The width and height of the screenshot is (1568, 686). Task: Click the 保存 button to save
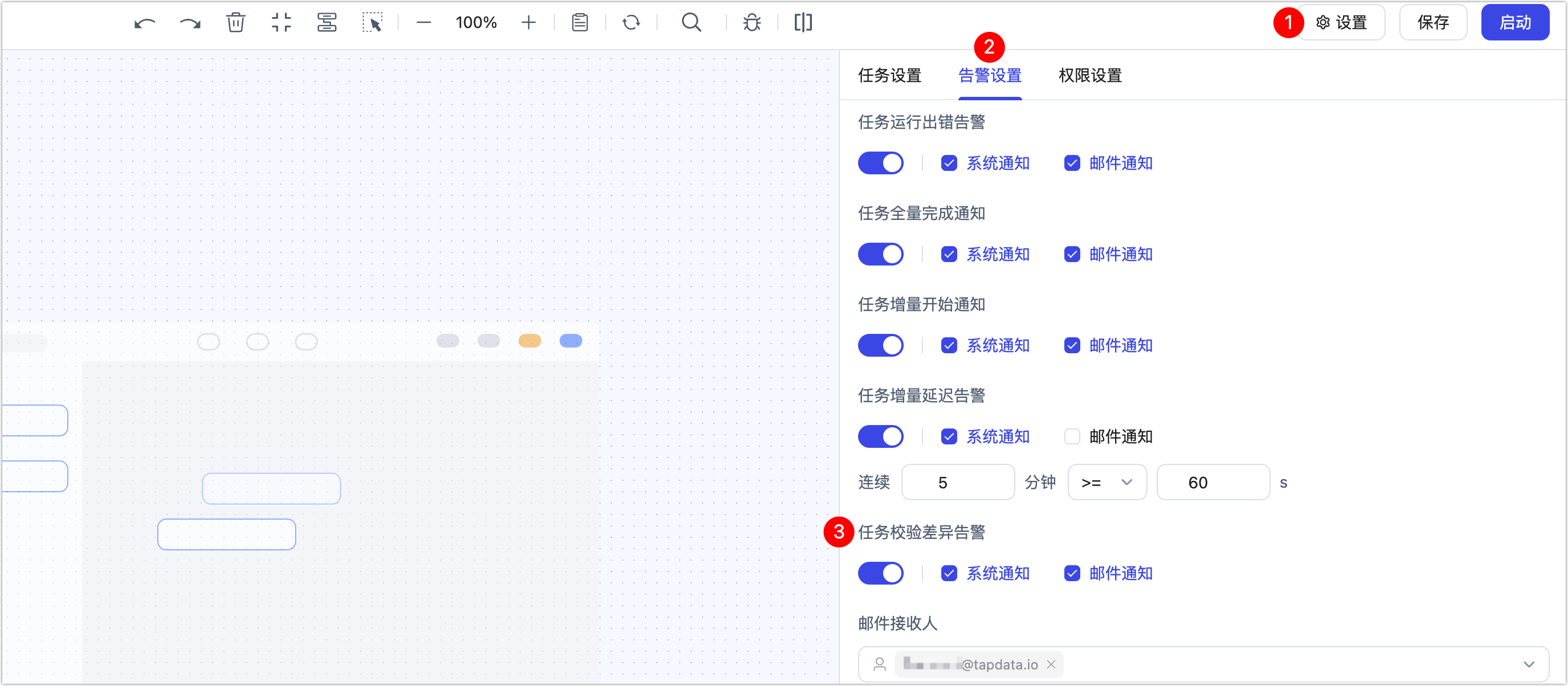tap(1433, 23)
